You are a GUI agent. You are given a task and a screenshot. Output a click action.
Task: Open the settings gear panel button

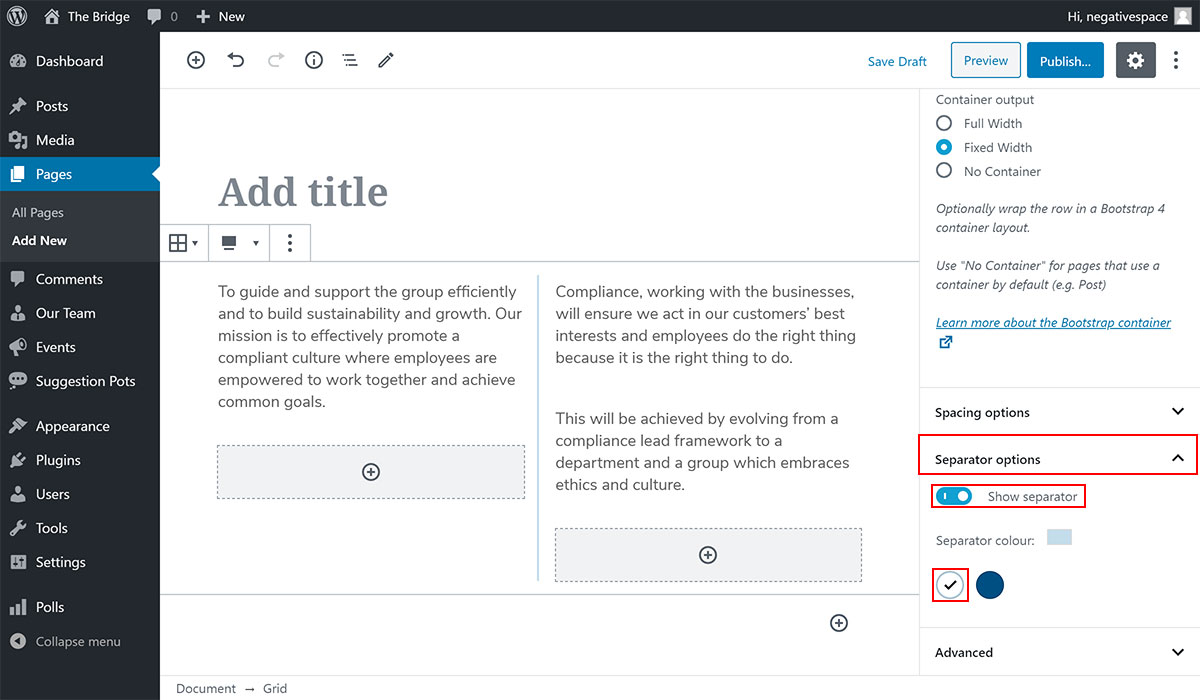(1135, 60)
